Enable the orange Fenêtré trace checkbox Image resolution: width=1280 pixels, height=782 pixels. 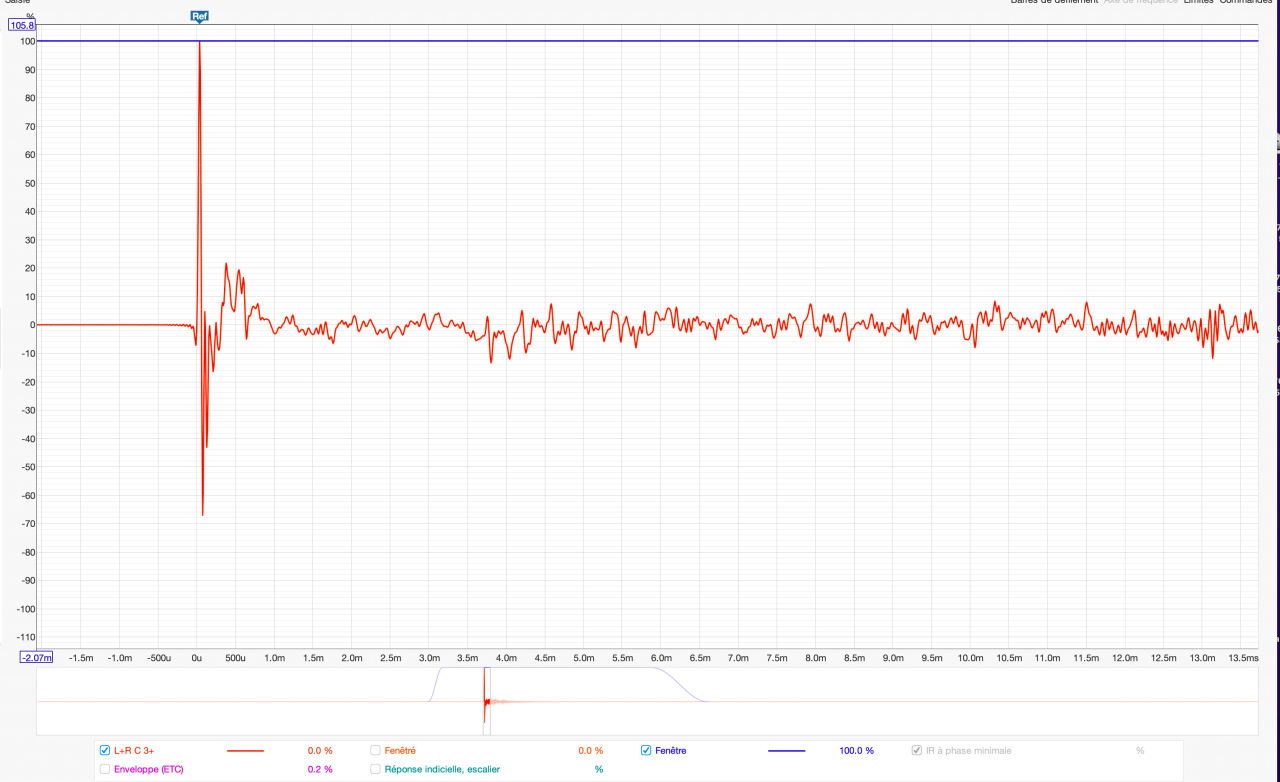point(375,750)
